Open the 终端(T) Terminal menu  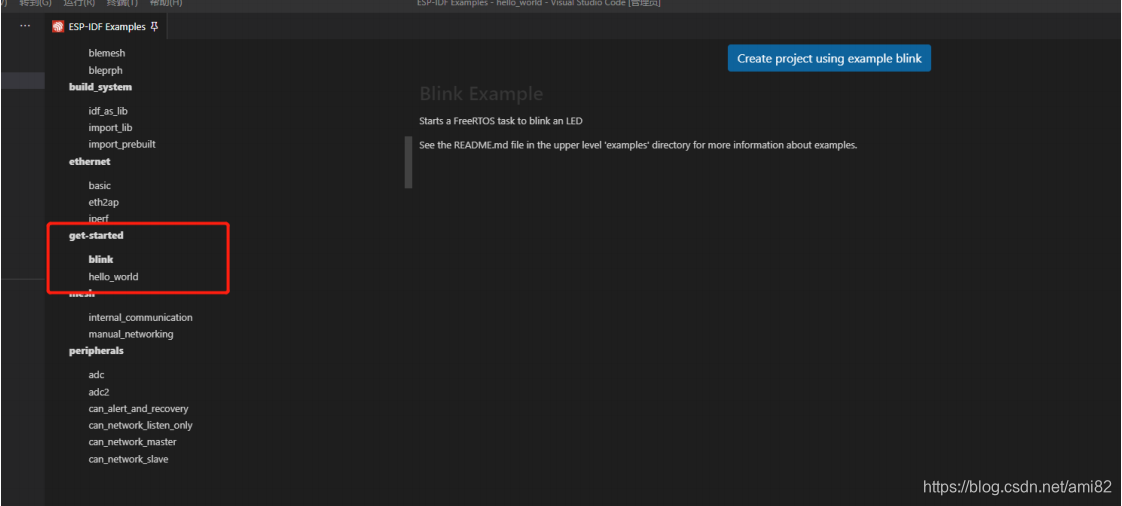(x=122, y=3)
